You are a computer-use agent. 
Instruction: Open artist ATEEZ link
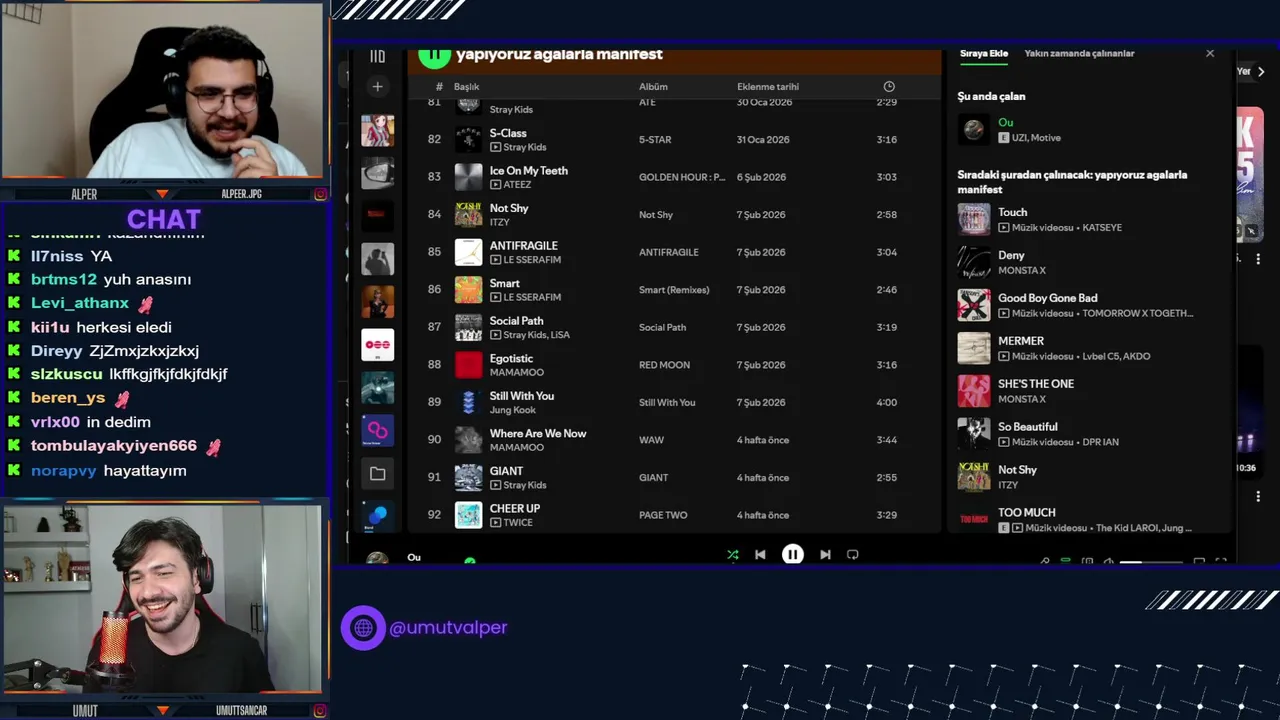point(517,185)
